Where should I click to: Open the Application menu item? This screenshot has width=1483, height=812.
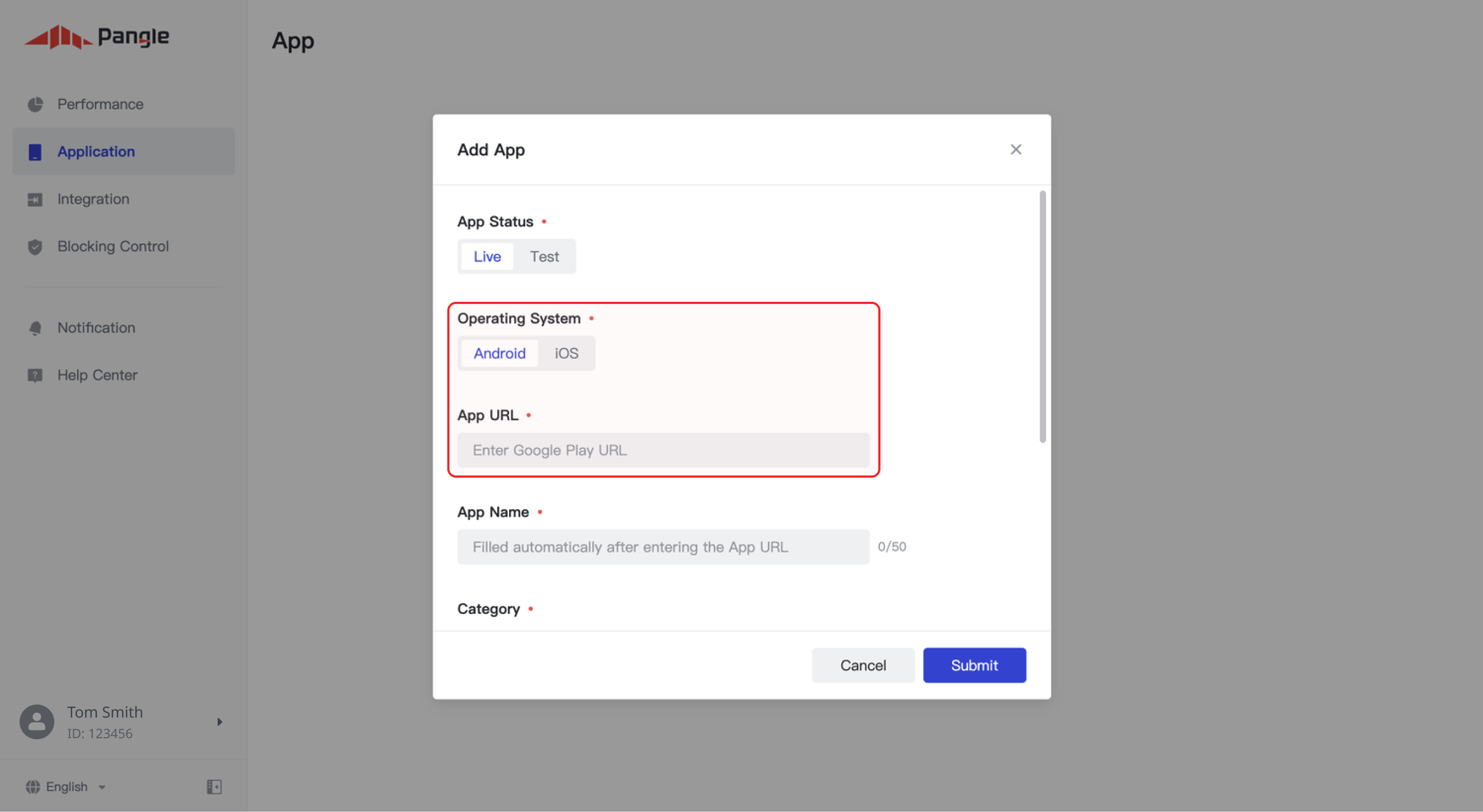tap(123, 152)
